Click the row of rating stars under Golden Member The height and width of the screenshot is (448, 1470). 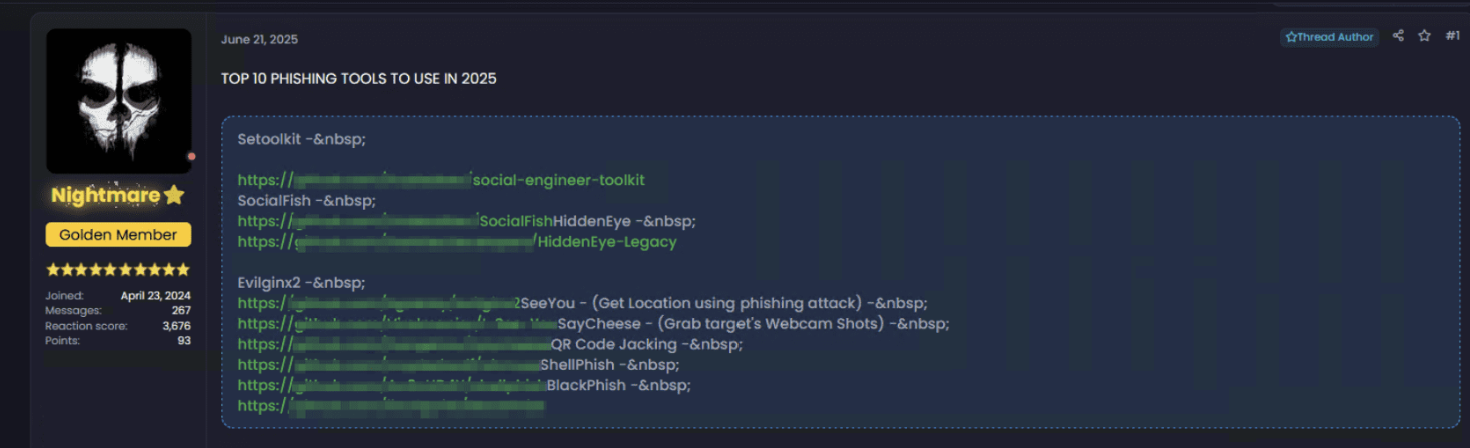118,270
